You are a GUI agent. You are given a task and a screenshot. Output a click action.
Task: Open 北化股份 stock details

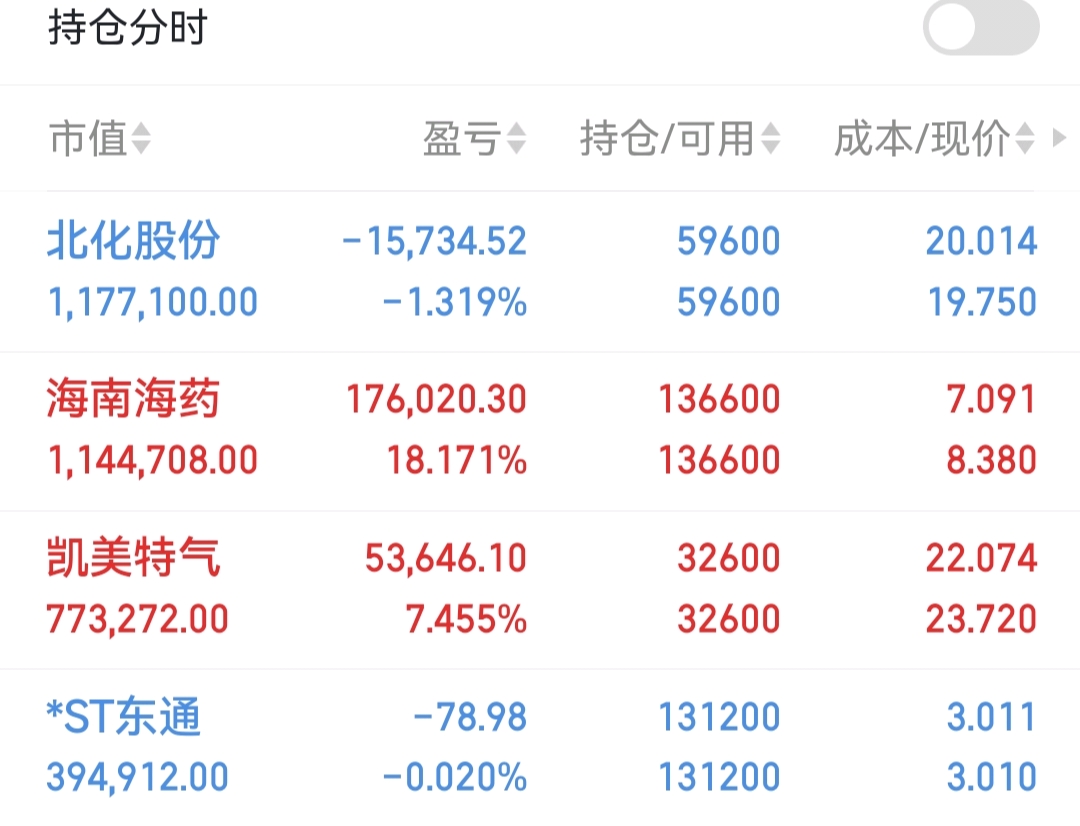point(133,240)
